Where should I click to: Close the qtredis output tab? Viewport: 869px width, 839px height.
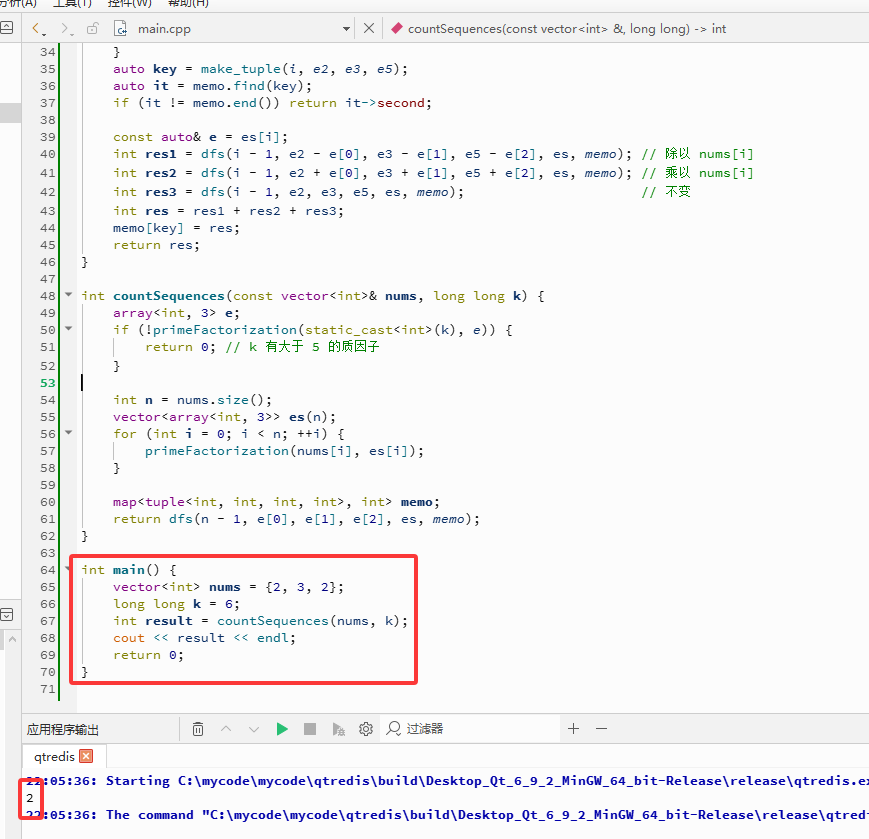(x=86, y=756)
